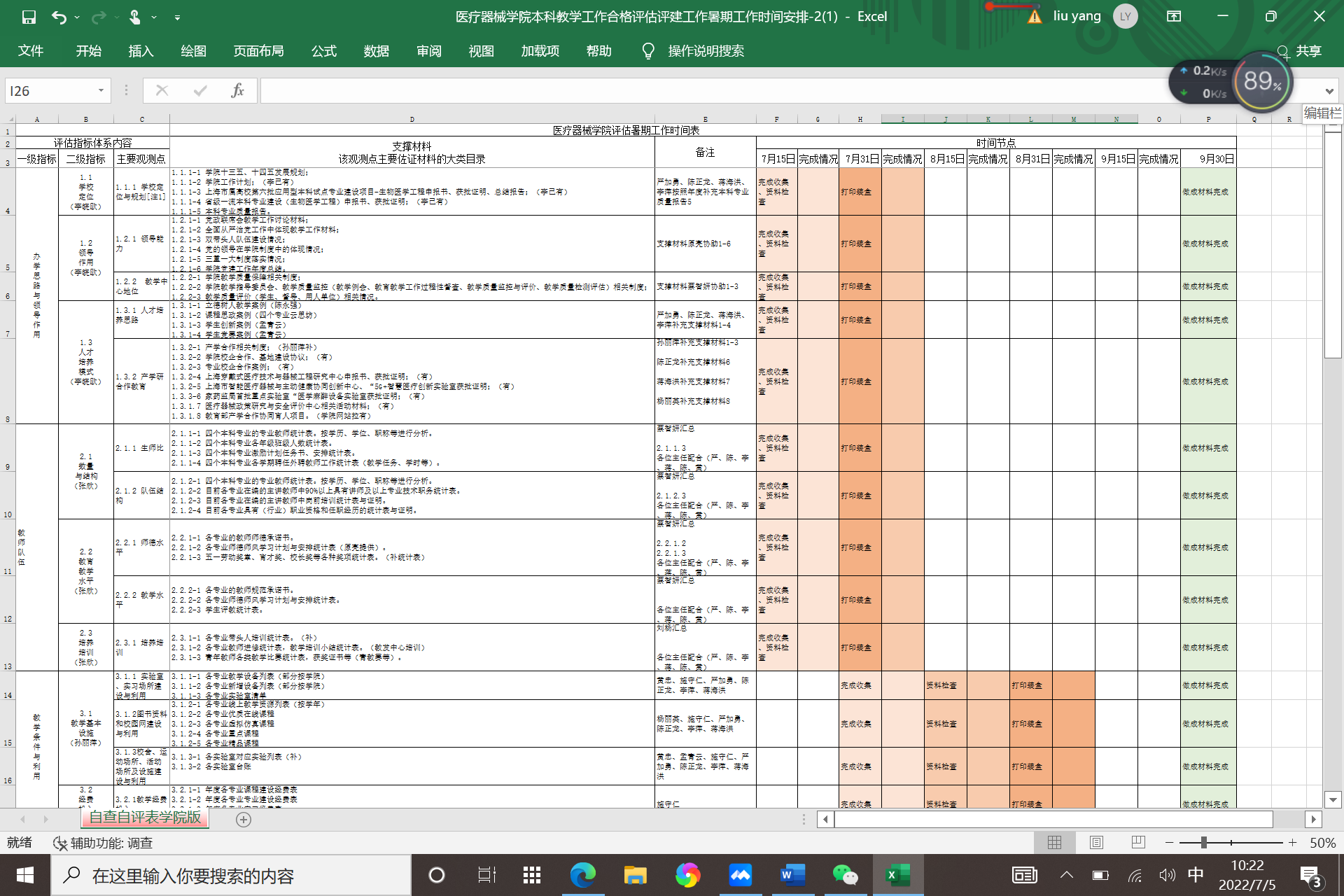Click the Insert Function fx icon
The height and width of the screenshot is (896, 1344).
[237, 90]
